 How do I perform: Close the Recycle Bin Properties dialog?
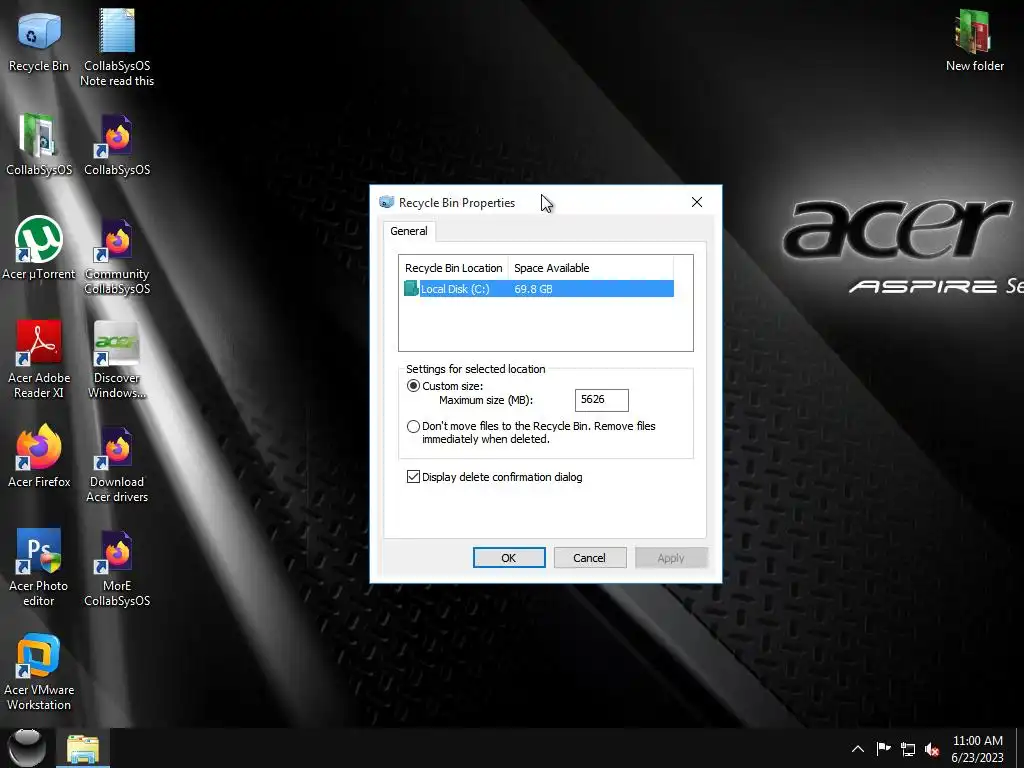pos(697,202)
